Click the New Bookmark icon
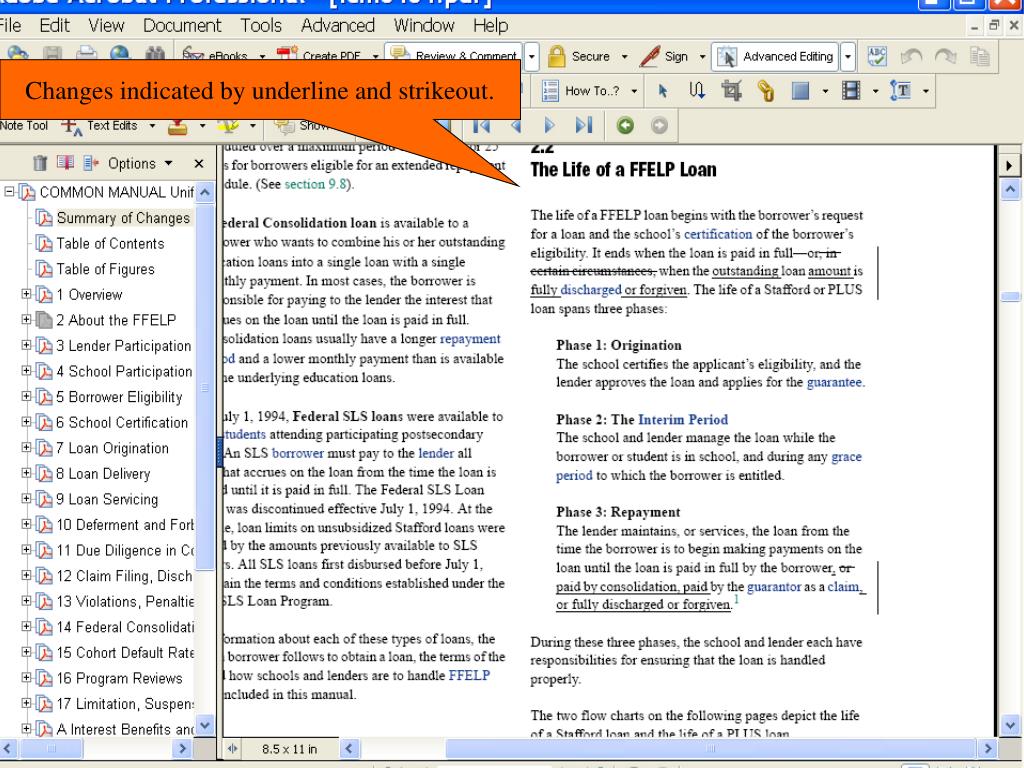The height and width of the screenshot is (768, 1024). 65,162
